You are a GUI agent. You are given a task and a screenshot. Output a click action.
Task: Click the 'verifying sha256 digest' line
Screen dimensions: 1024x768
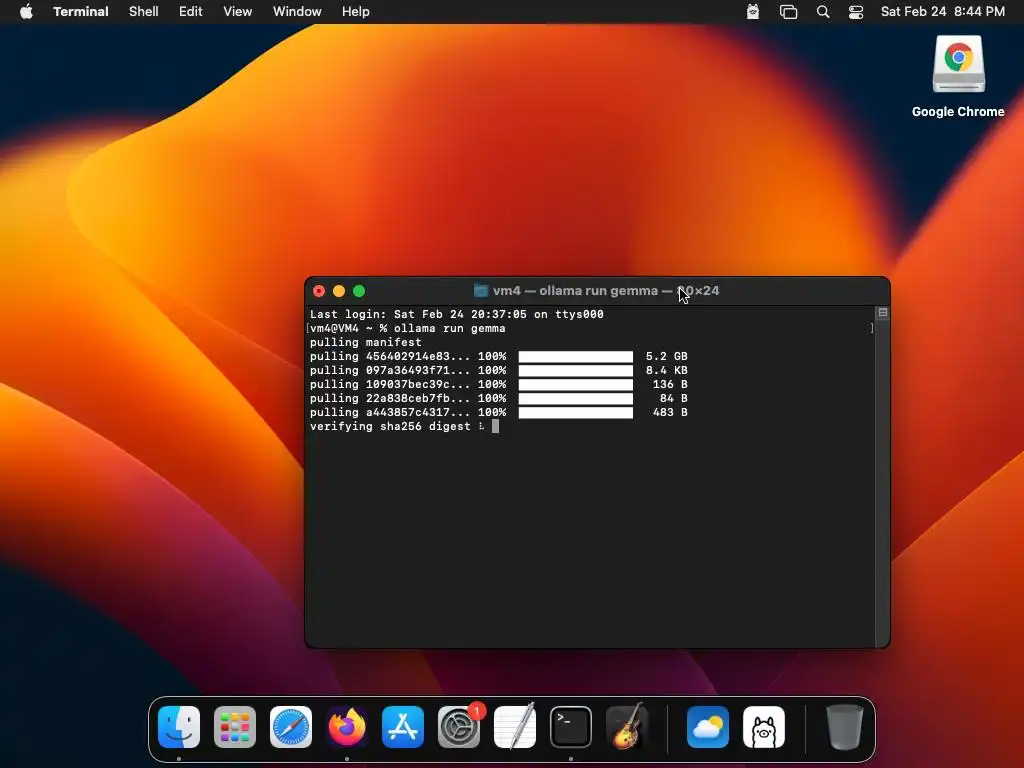[x=390, y=426]
